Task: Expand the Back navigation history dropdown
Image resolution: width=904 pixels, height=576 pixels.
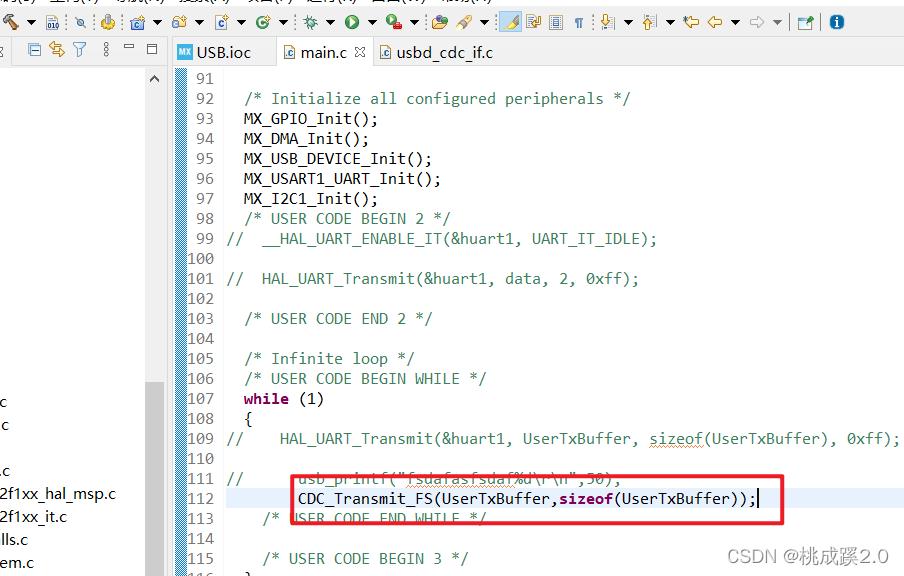Action: pyautogui.click(x=734, y=22)
